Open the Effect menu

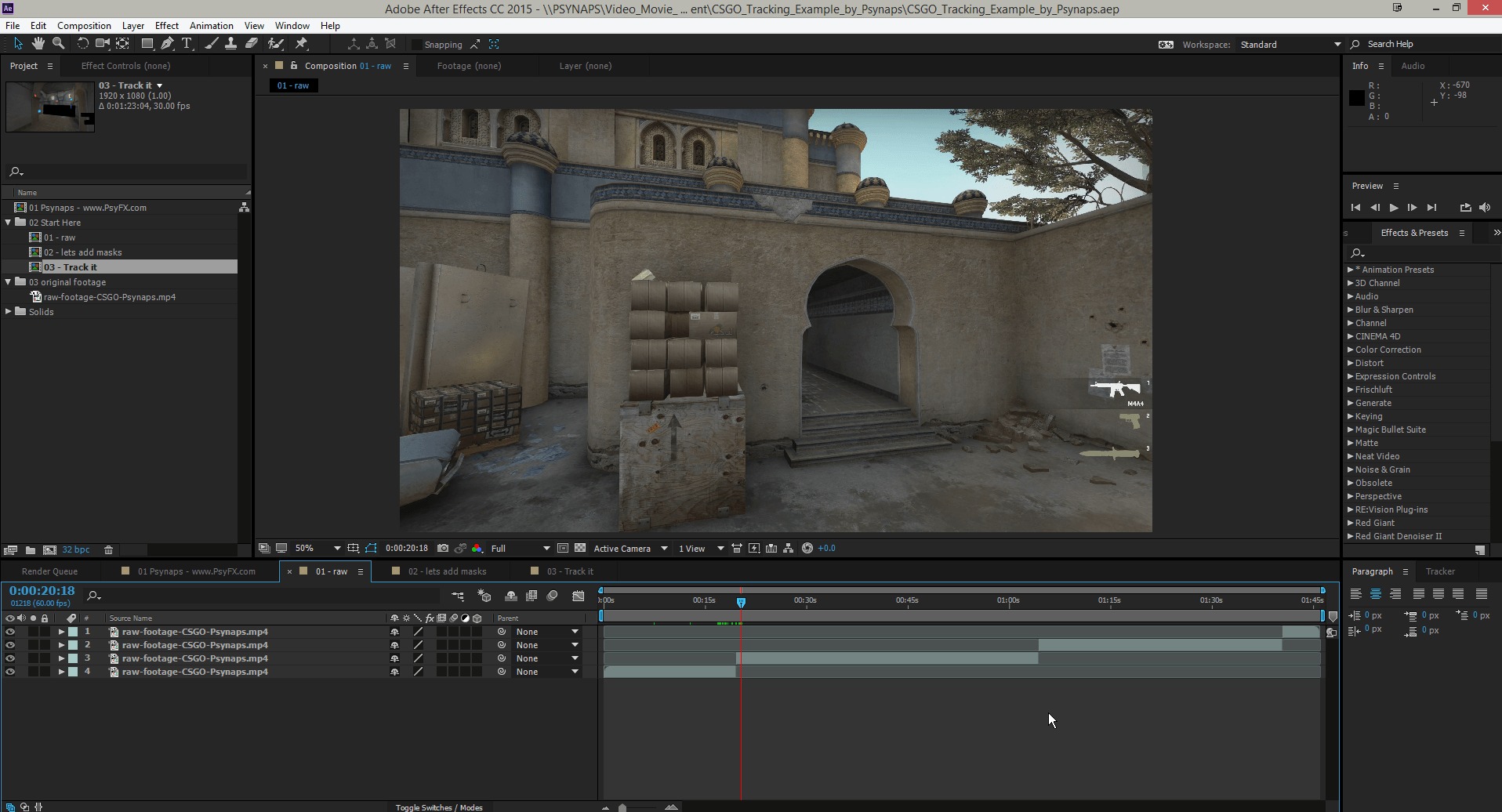[x=167, y=26]
